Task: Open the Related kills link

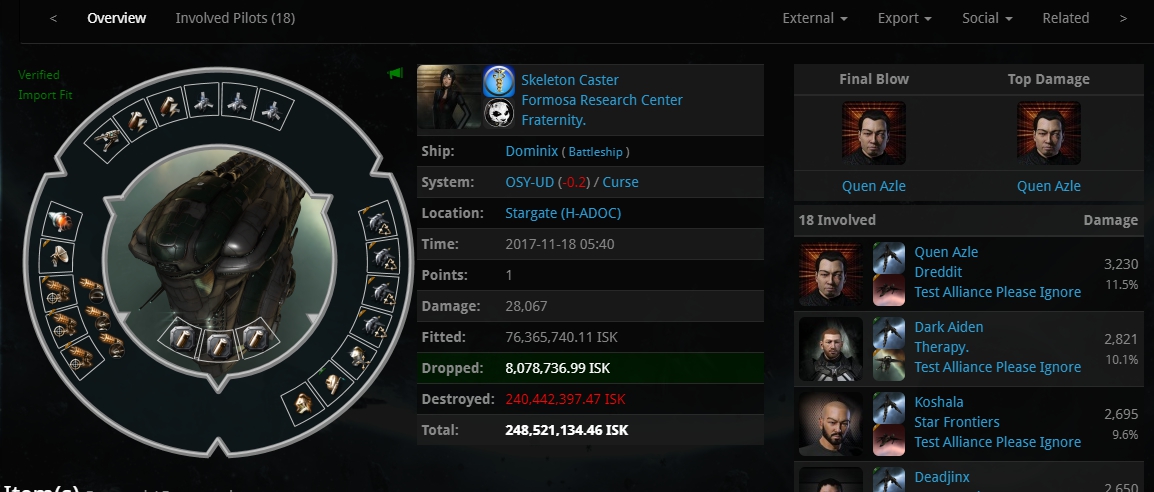Action: [x=1066, y=18]
